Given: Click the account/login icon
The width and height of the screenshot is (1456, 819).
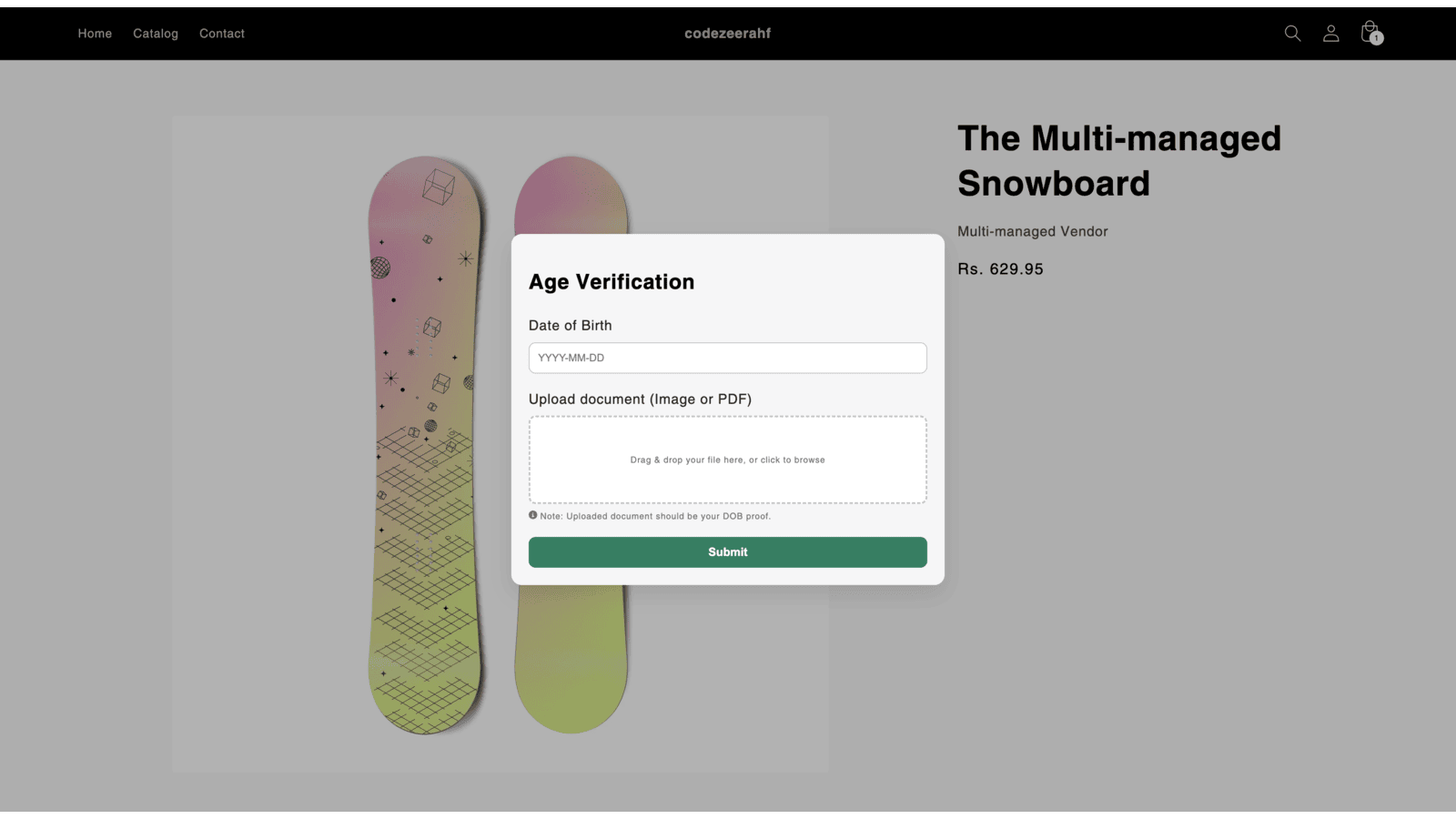Looking at the screenshot, I should 1330,33.
